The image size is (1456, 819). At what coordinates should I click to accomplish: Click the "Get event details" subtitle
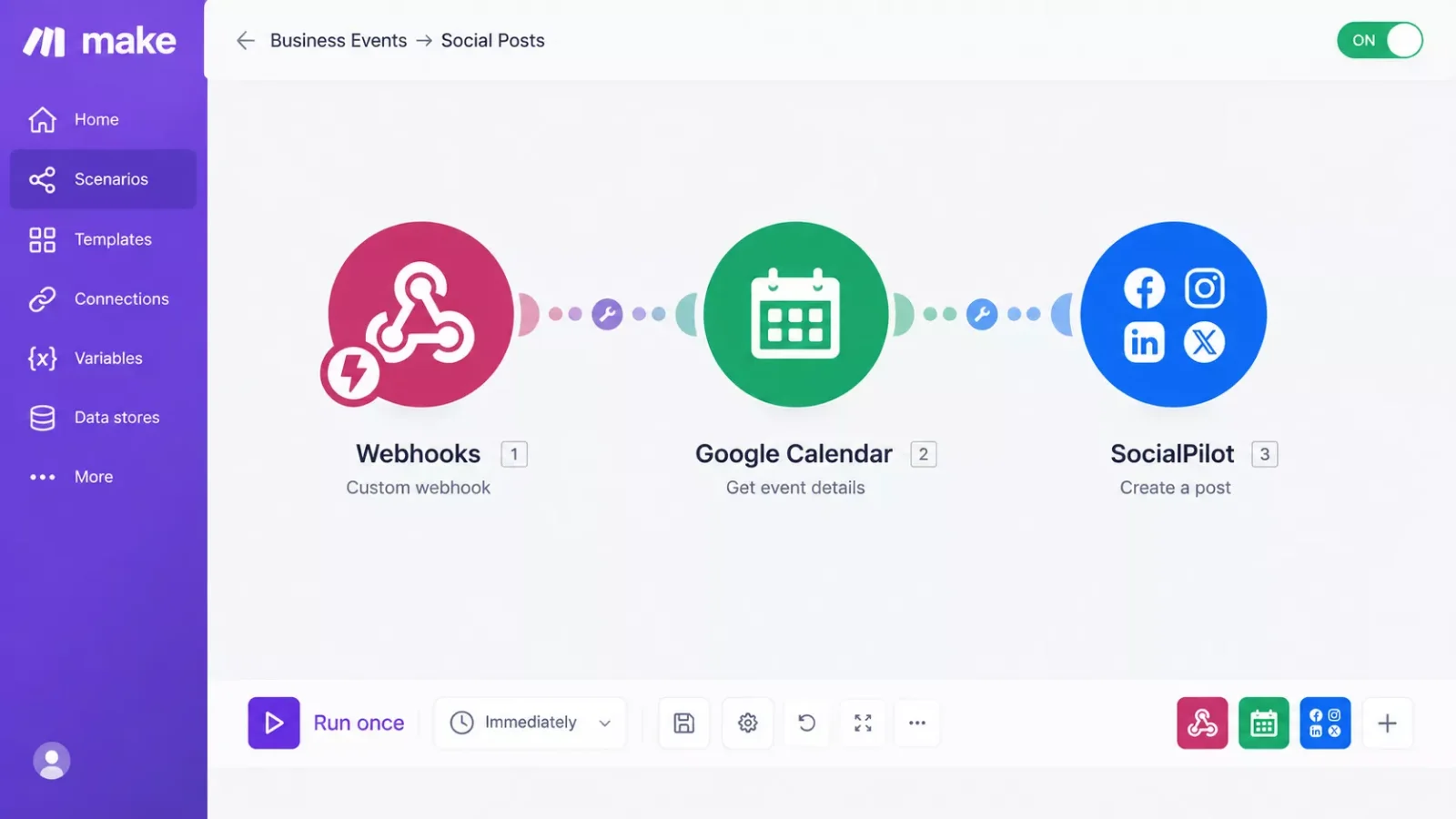click(x=795, y=488)
